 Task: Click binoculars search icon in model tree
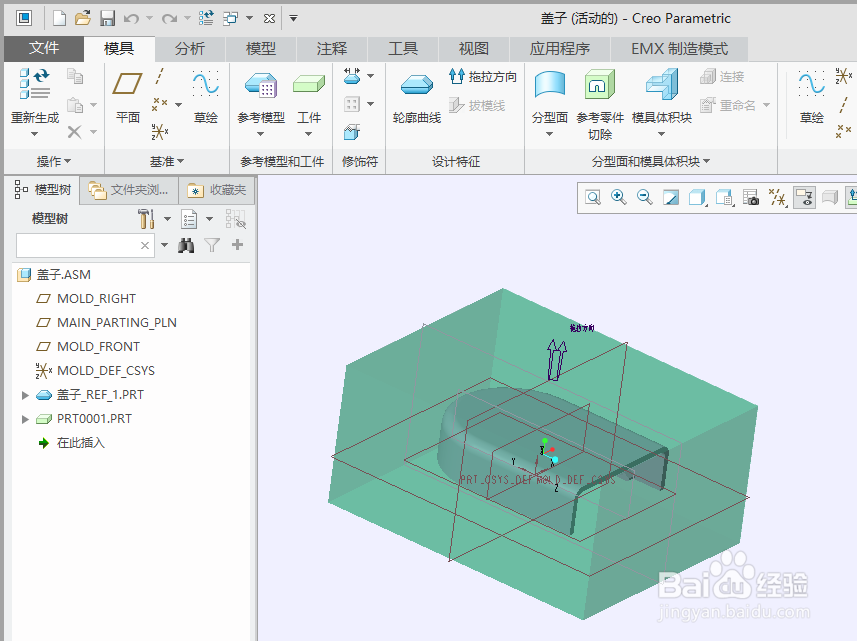coord(186,245)
